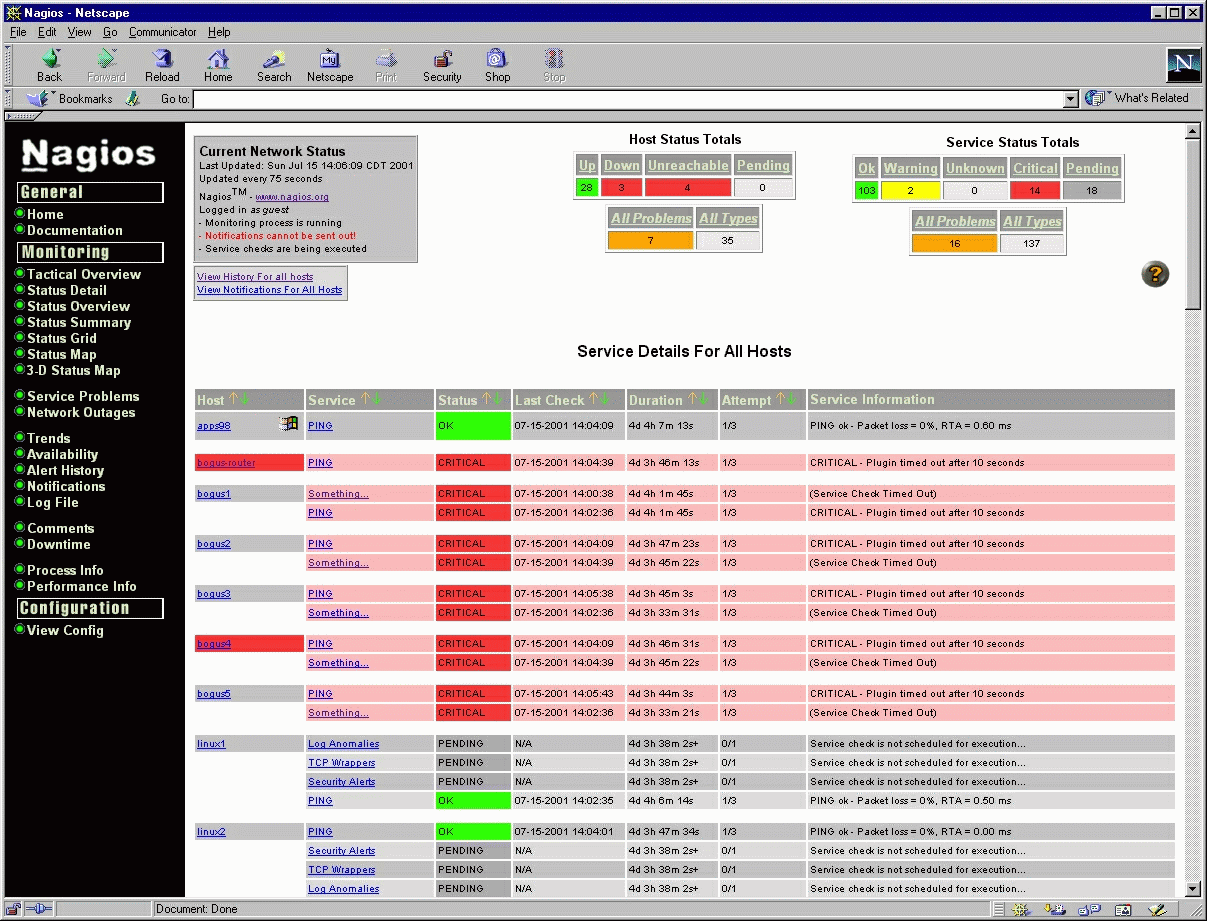The width and height of the screenshot is (1207, 921).
Task: Reload the current page
Action: coord(162,66)
